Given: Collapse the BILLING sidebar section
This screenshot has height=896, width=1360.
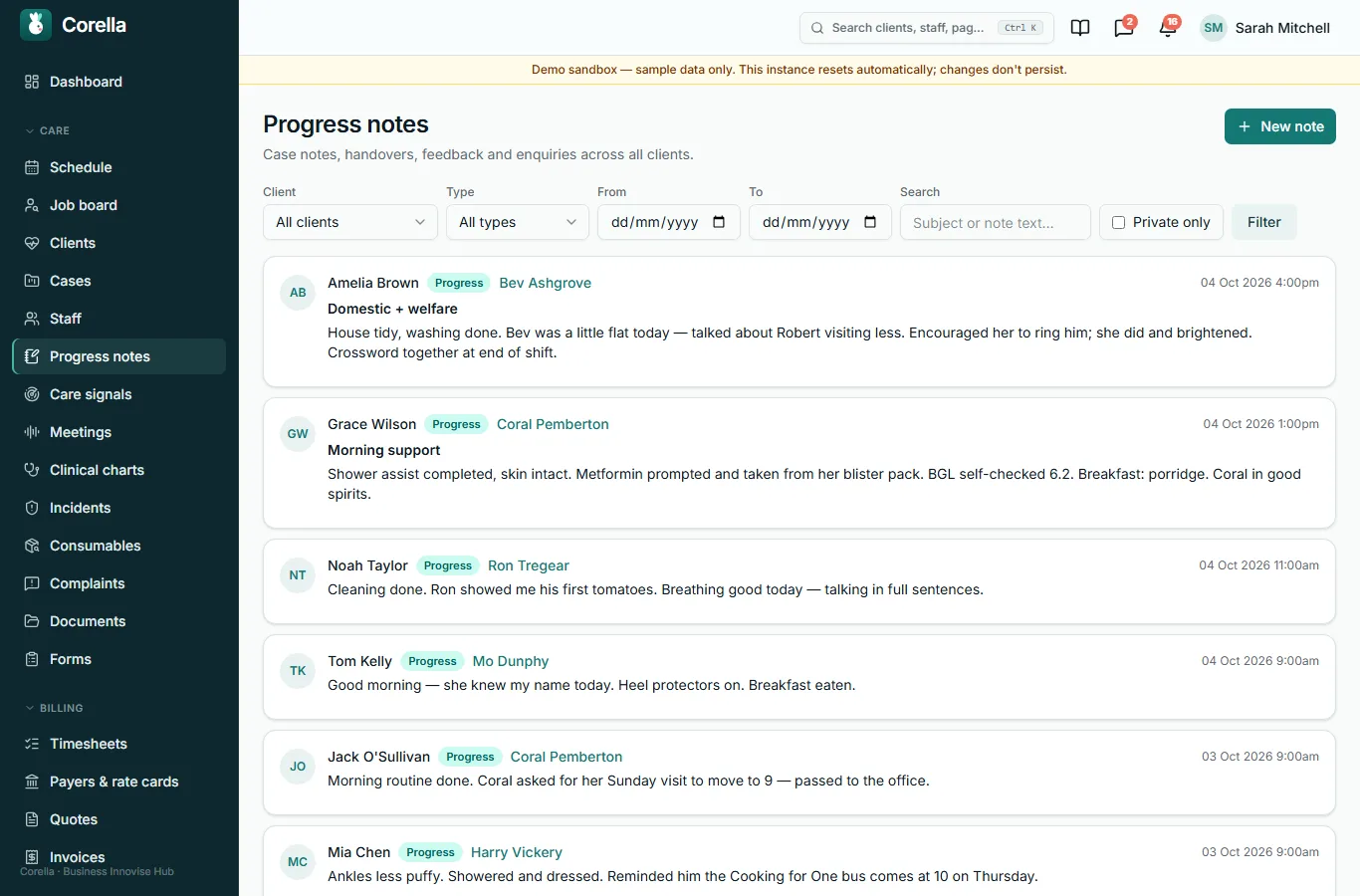Looking at the screenshot, I should (54, 708).
